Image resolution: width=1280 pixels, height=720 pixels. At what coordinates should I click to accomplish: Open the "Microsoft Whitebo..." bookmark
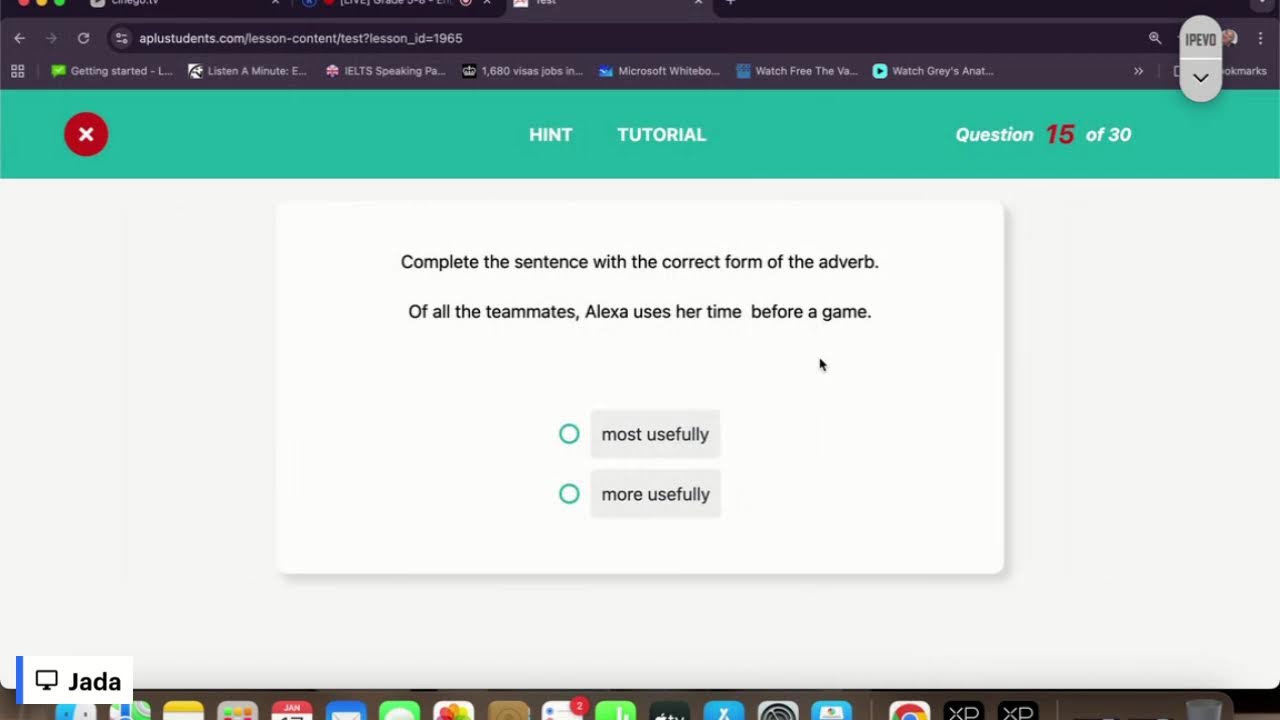(659, 71)
